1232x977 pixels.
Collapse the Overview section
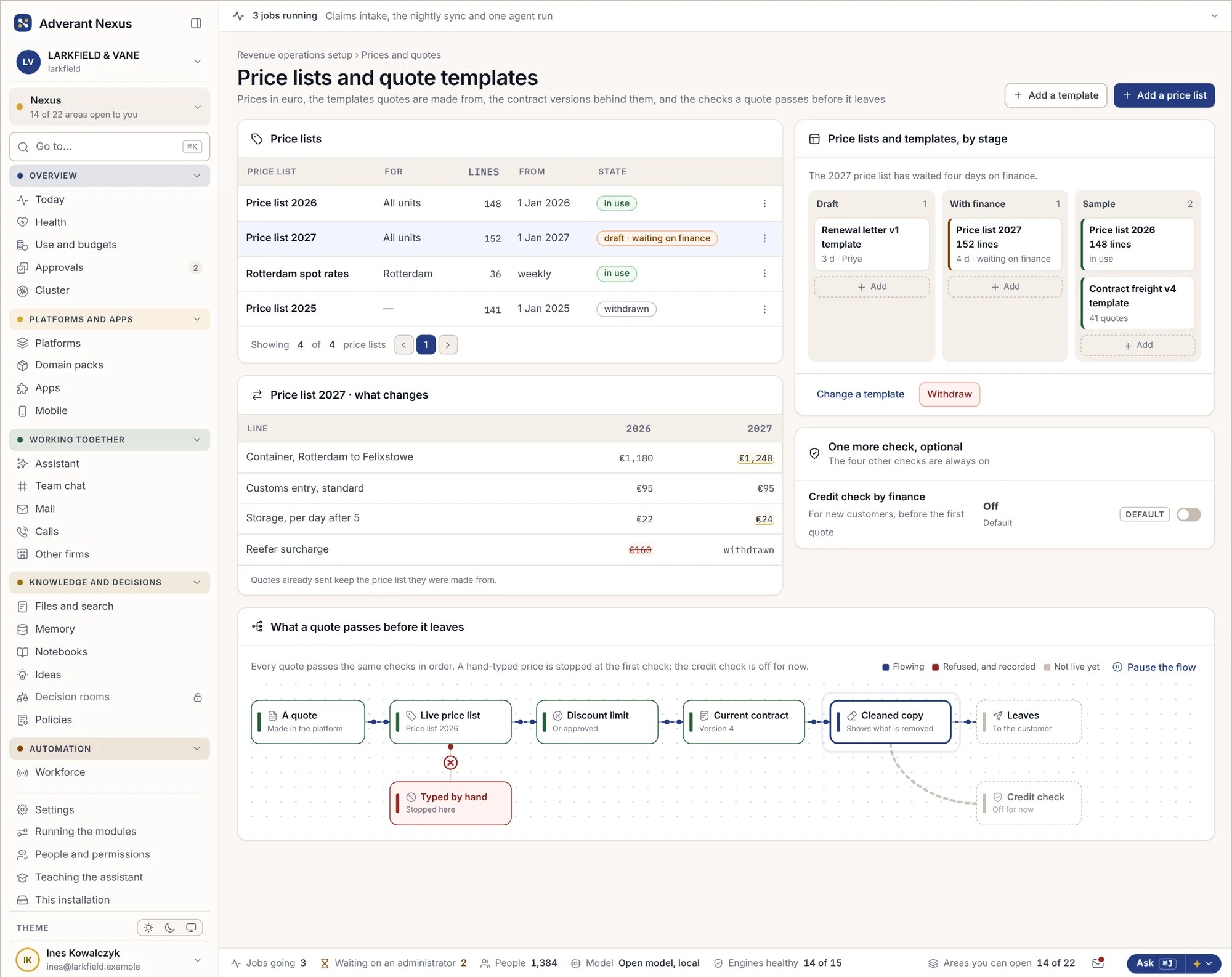[x=110, y=176]
